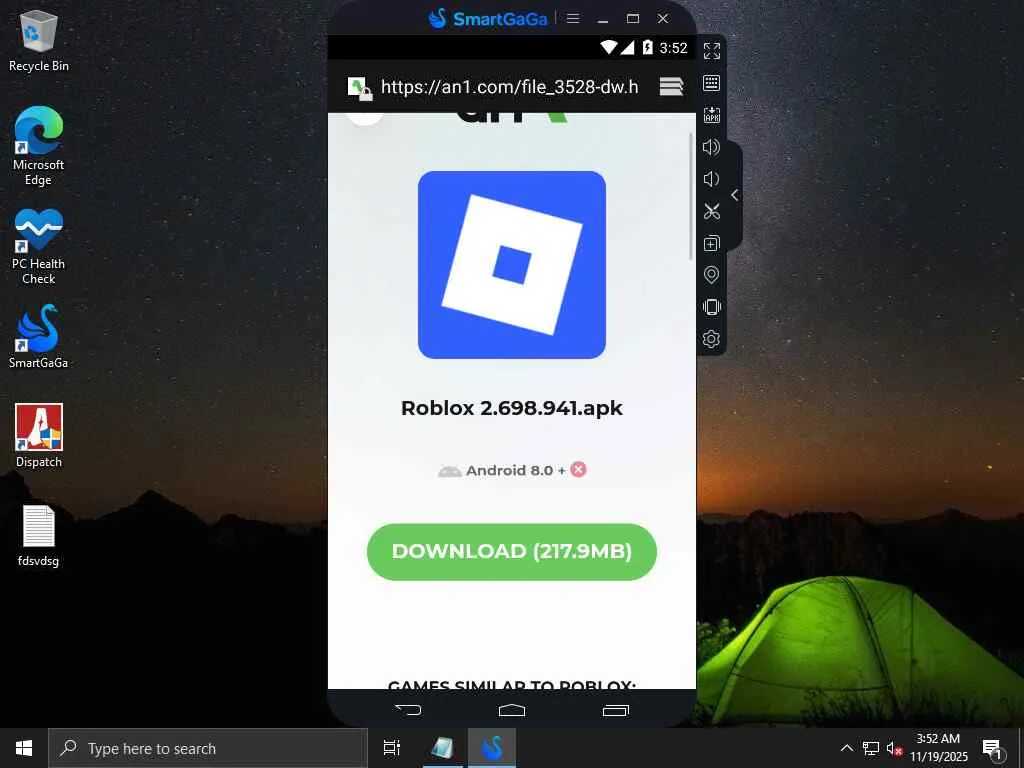Click the Roblox app icon image

(x=512, y=265)
